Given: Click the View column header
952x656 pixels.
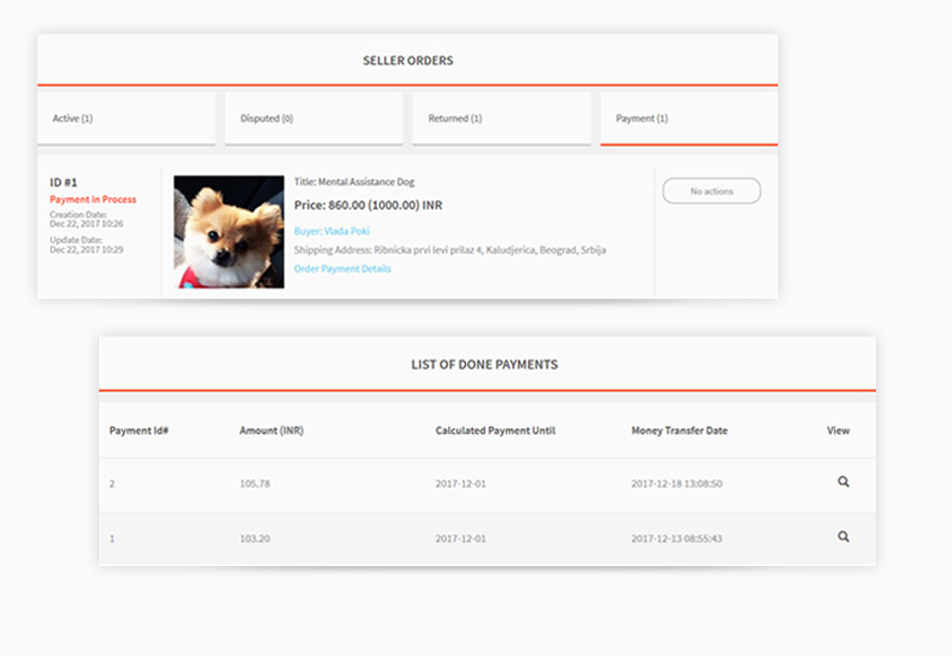Looking at the screenshot, I should [838, 431].
